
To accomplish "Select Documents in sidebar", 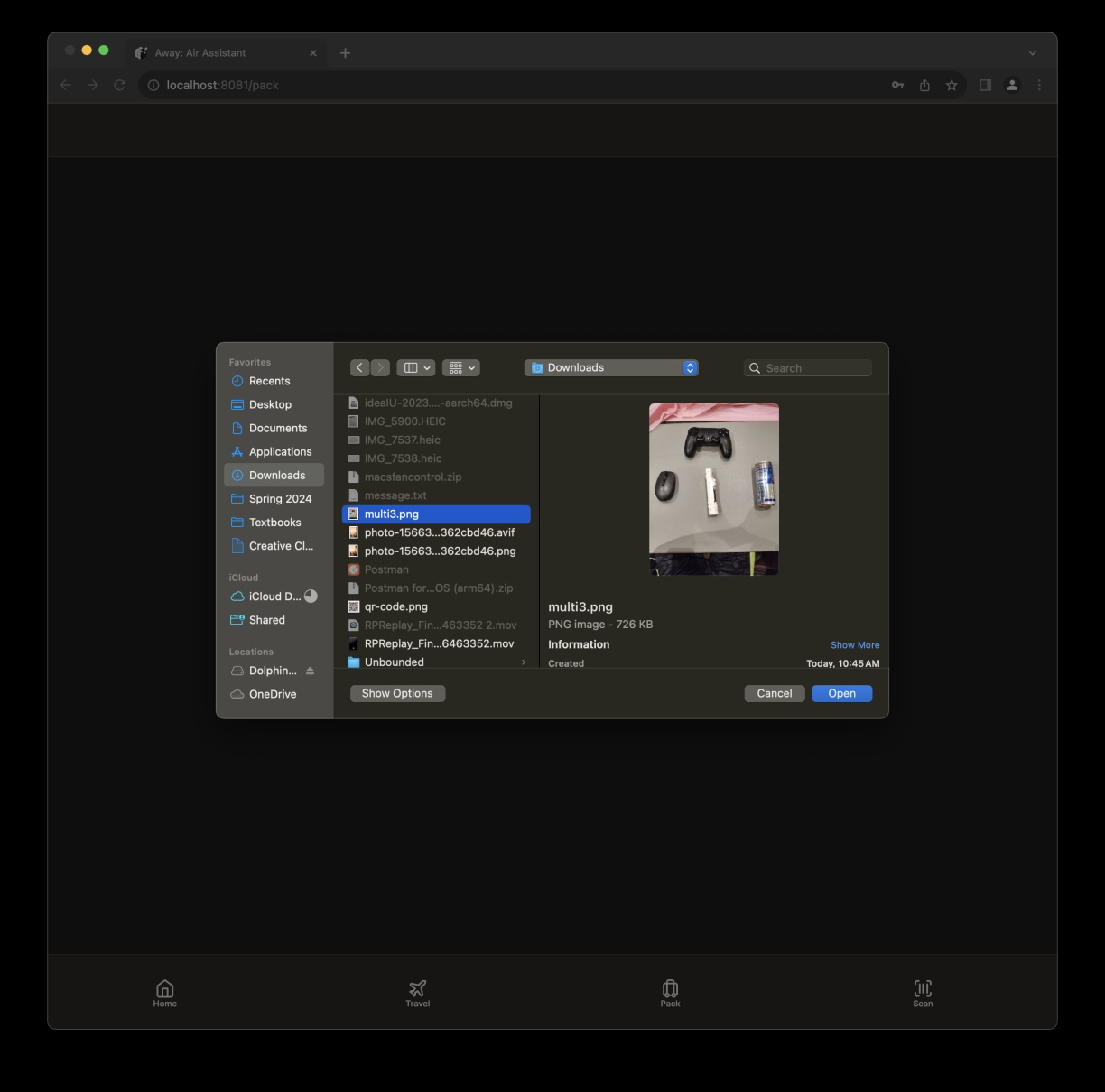I will coord(274,428).
